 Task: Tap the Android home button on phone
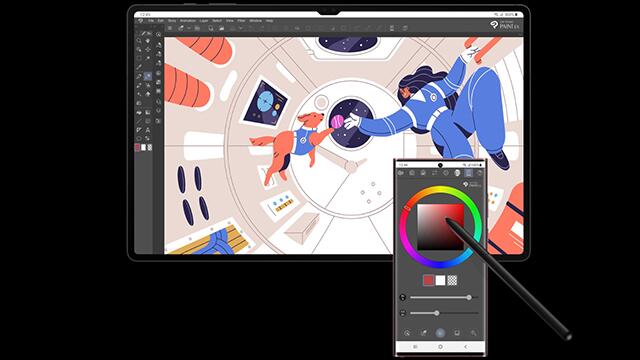click(440, 347)
